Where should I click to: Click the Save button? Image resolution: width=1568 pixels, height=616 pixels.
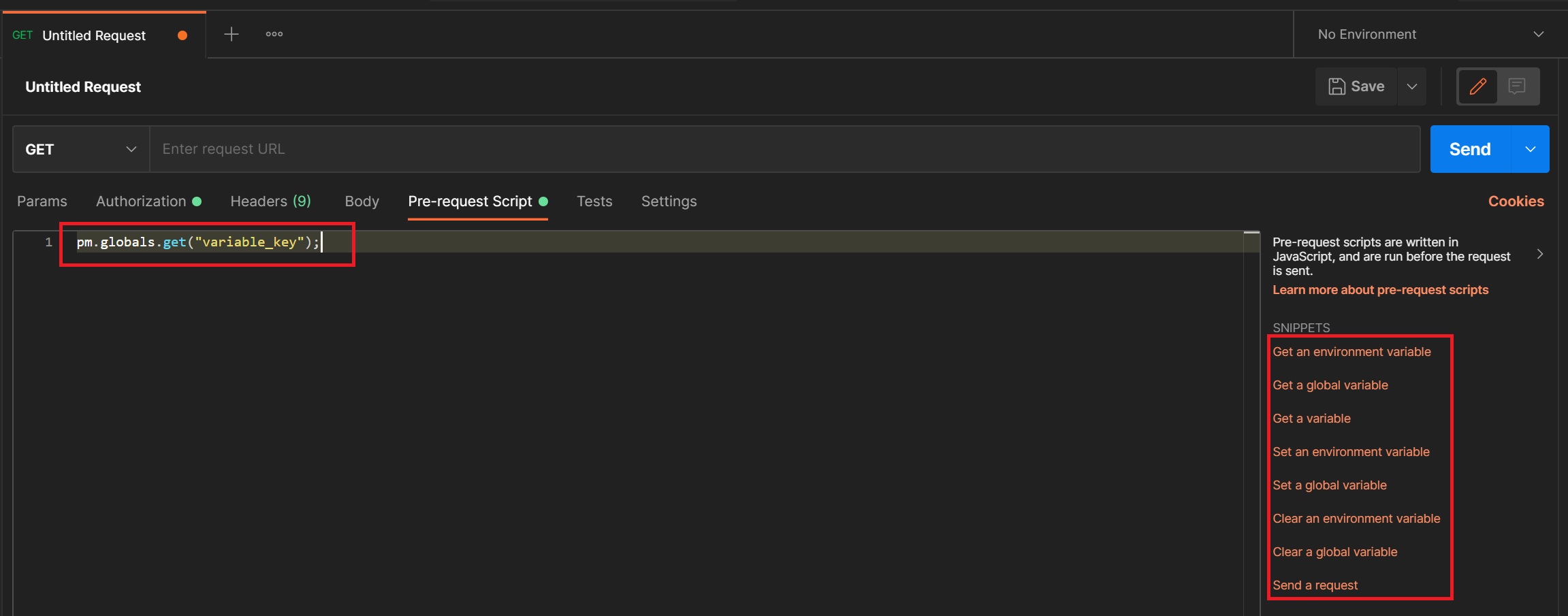1356,86
